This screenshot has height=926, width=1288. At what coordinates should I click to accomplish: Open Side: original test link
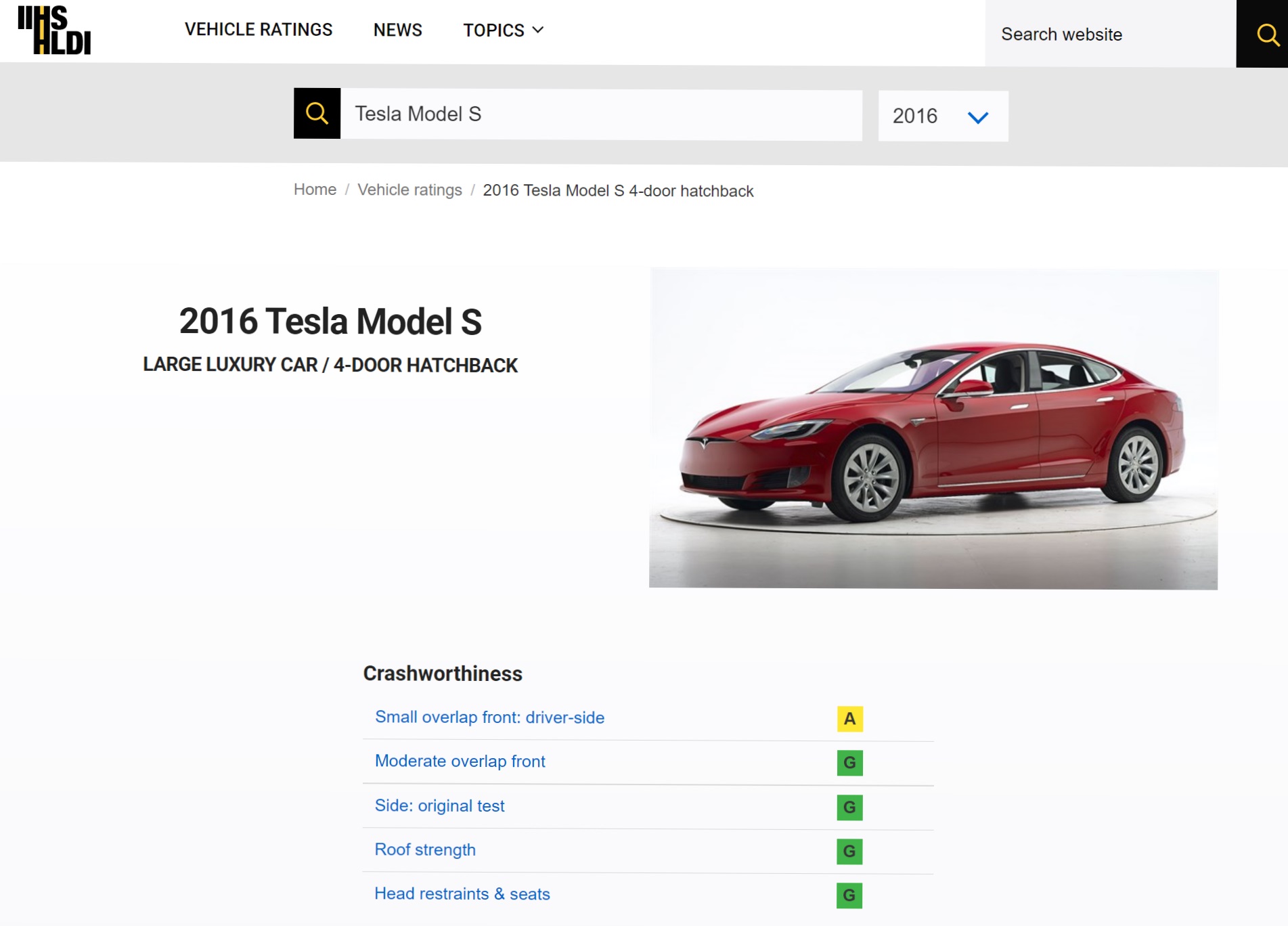[439, 806]
